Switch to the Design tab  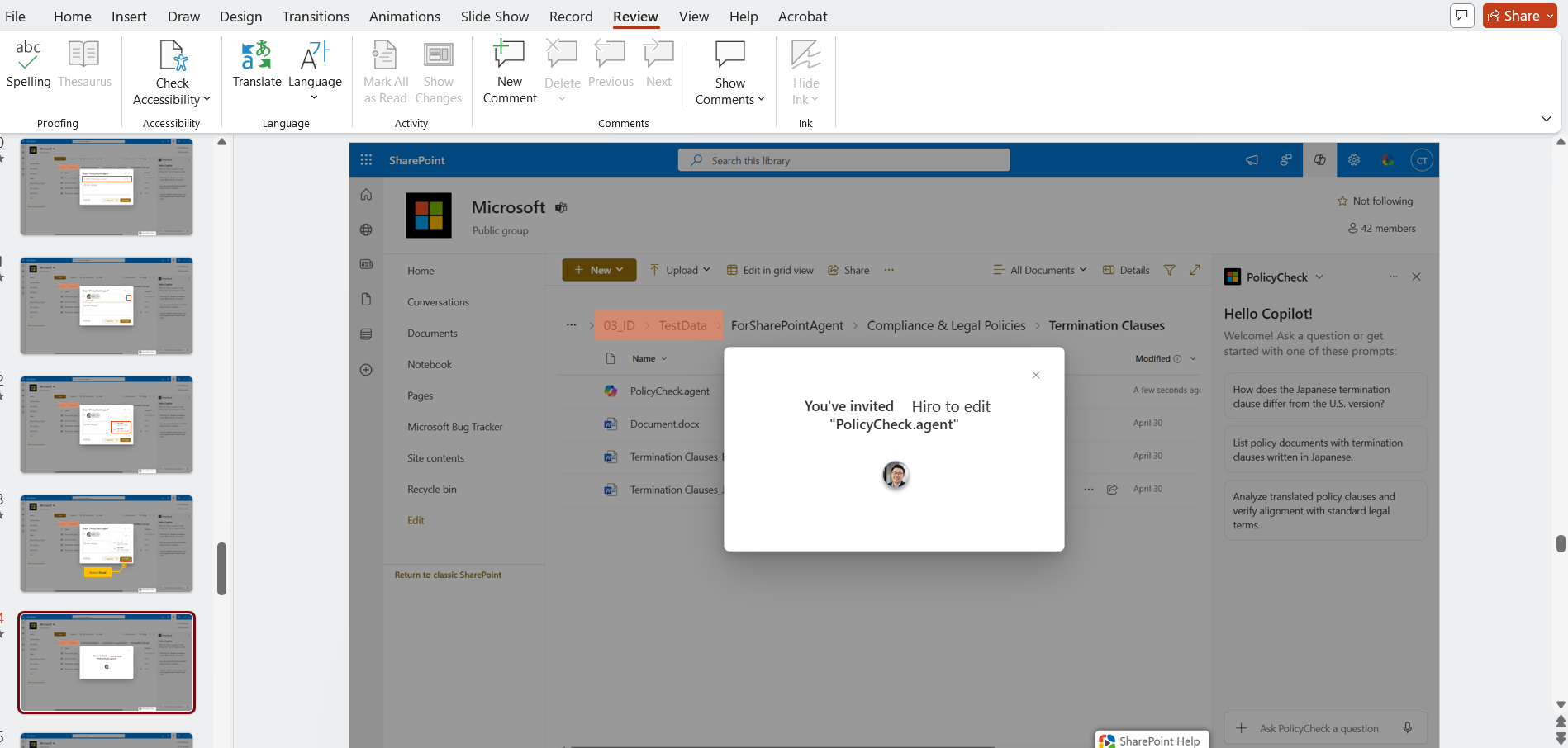coord(240,16)
